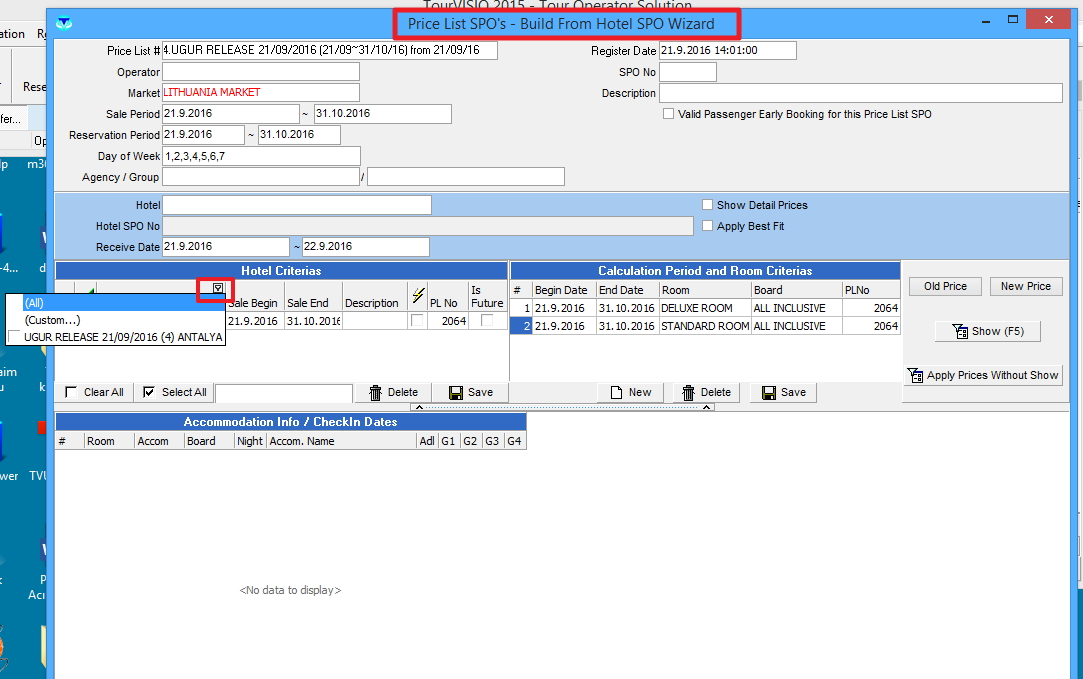Click New document icon in Calculation Period panel
Viewport: 1083px width, 679px height.
click(617, 393)
